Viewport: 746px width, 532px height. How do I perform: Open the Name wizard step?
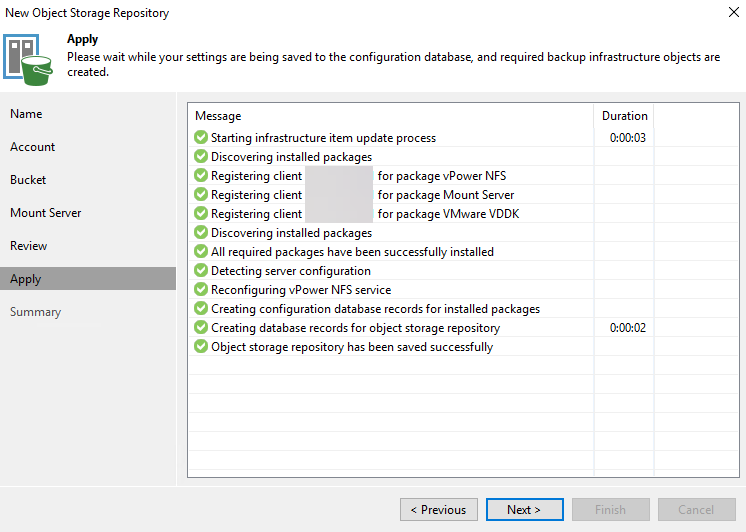point(27,114)
